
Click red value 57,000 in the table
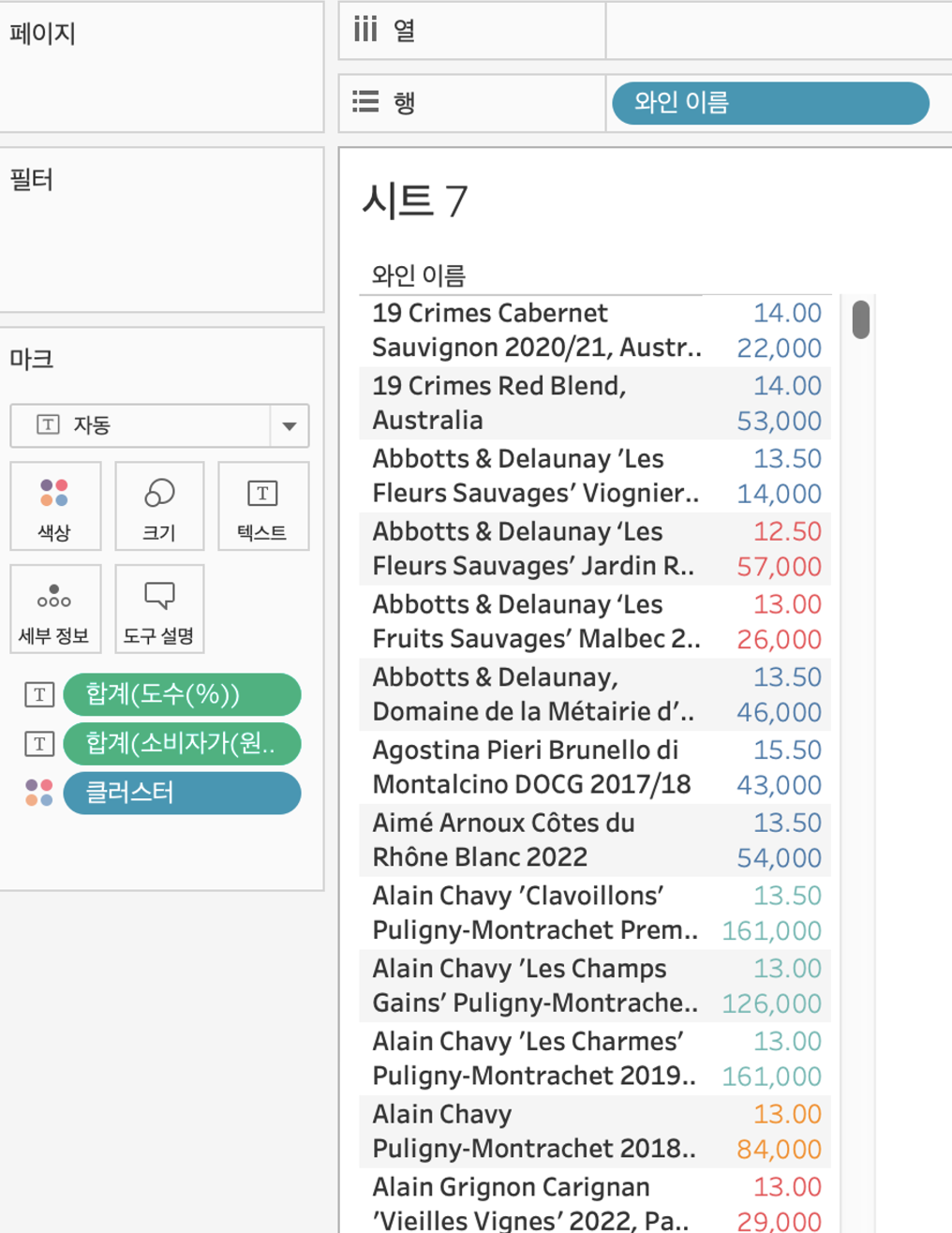[779, 566]
